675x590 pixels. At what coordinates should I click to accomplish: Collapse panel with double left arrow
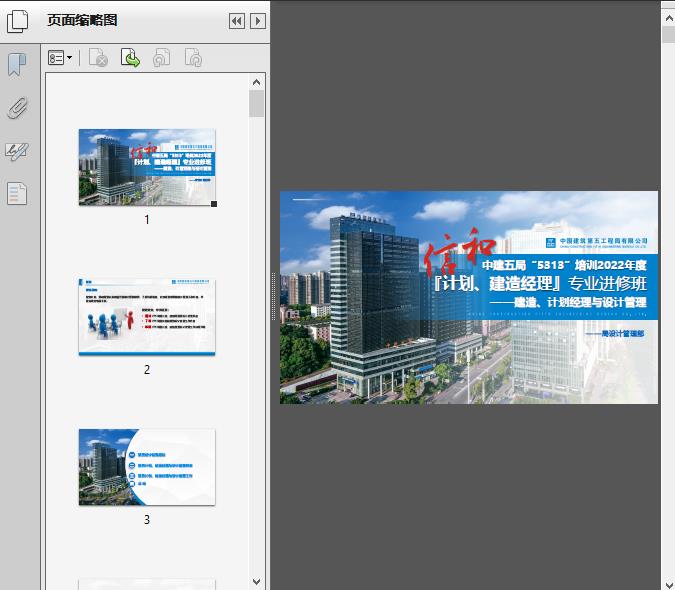click(x=237, y=21)
